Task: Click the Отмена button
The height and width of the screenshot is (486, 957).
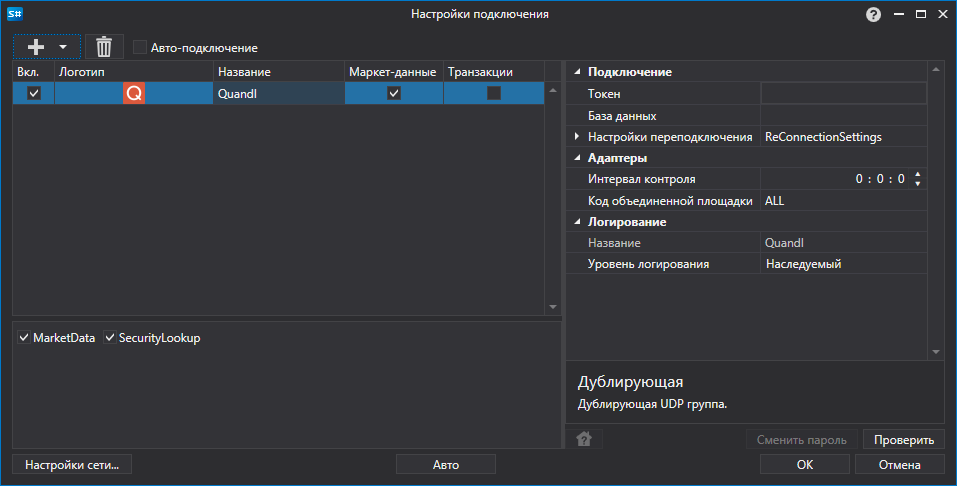Action: [900, 465]
